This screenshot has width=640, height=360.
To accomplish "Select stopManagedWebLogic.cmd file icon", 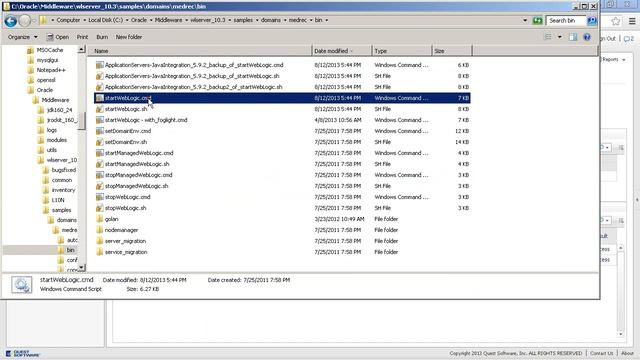I will pos(100,175).
